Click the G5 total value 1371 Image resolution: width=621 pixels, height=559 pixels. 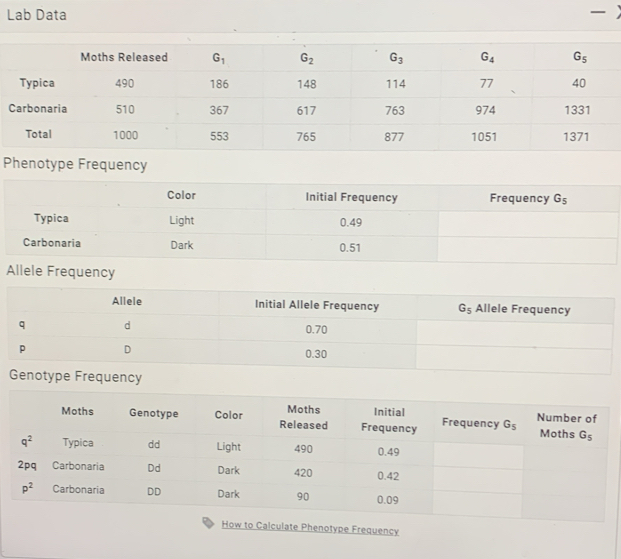tap(576, 137)
